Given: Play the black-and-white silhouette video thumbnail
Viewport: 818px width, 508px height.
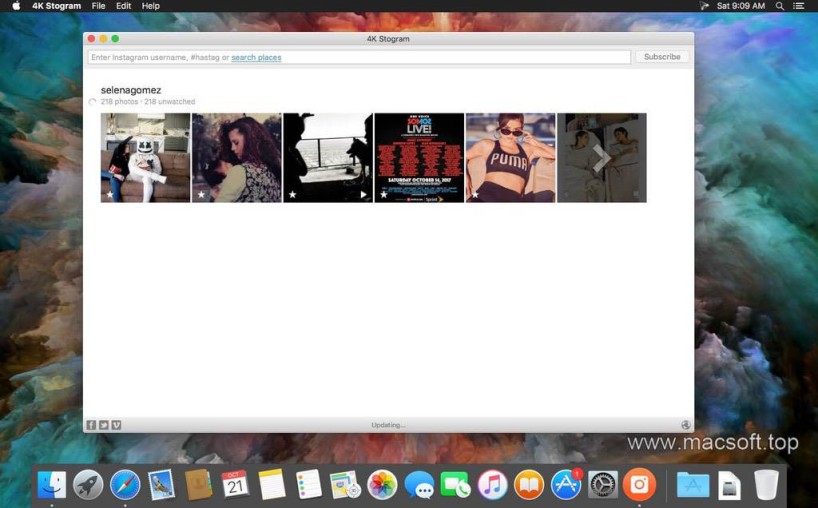Looking at the screenshot, I should pyautogui.click(x=364, y=195).
